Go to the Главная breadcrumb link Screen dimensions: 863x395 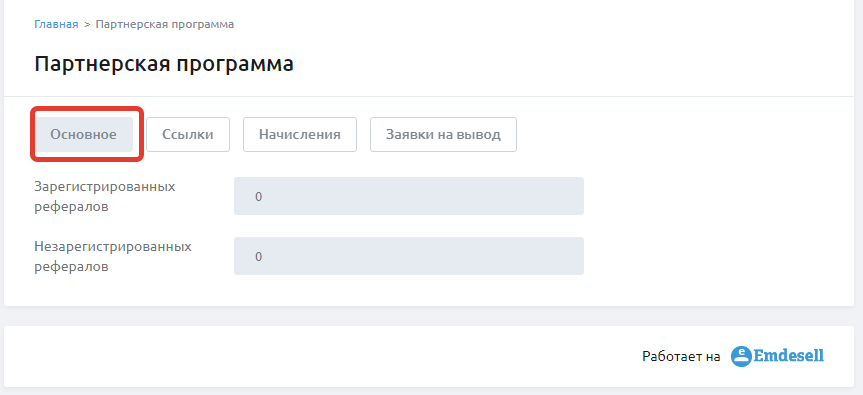(x=56, y=24)
